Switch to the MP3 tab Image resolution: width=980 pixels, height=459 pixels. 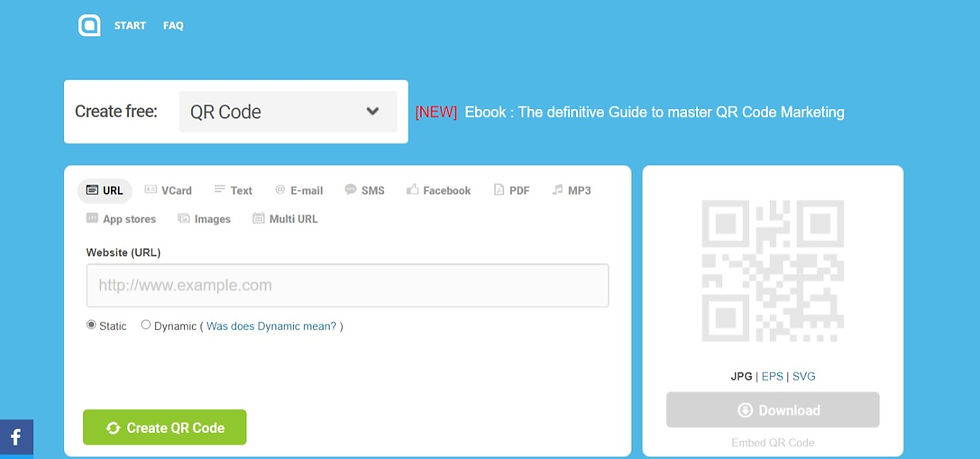click(x=572, y=191)
